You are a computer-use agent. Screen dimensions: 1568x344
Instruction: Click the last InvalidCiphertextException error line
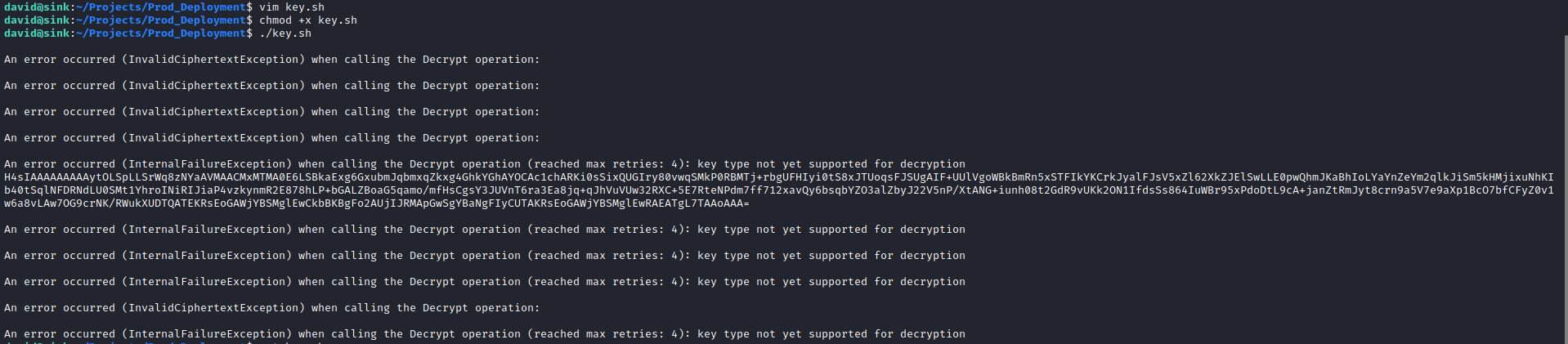(x=271, y=308)
